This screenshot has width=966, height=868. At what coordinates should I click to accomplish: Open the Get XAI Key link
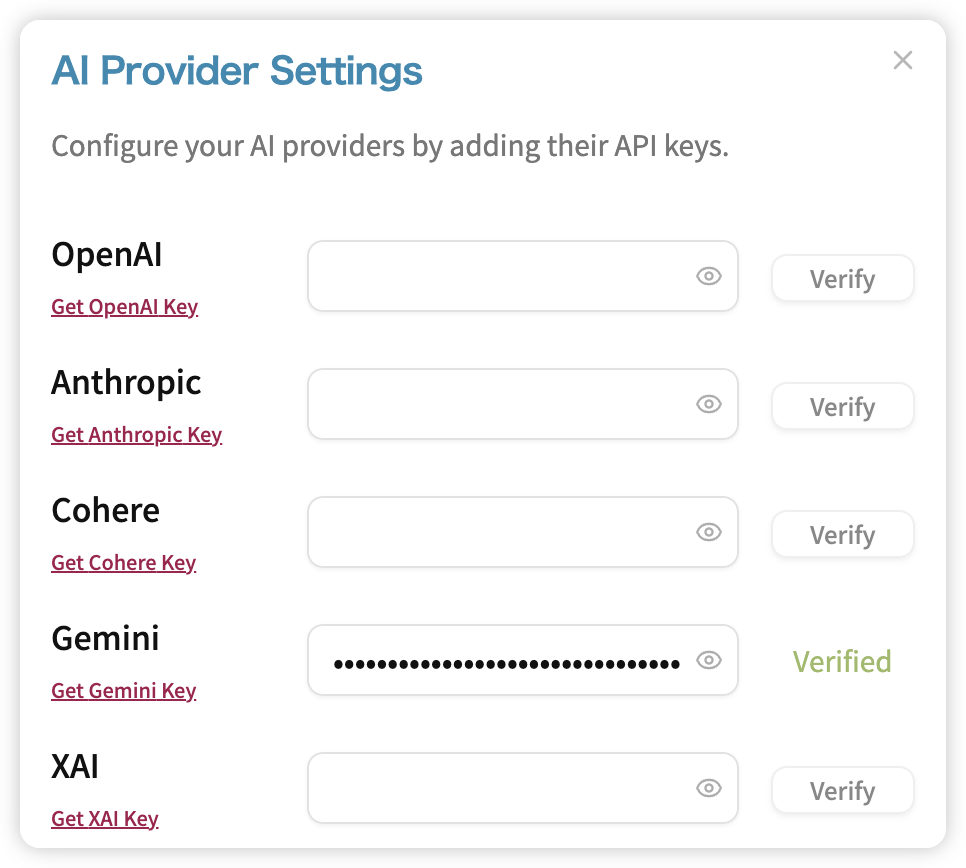tap(105, 819)
